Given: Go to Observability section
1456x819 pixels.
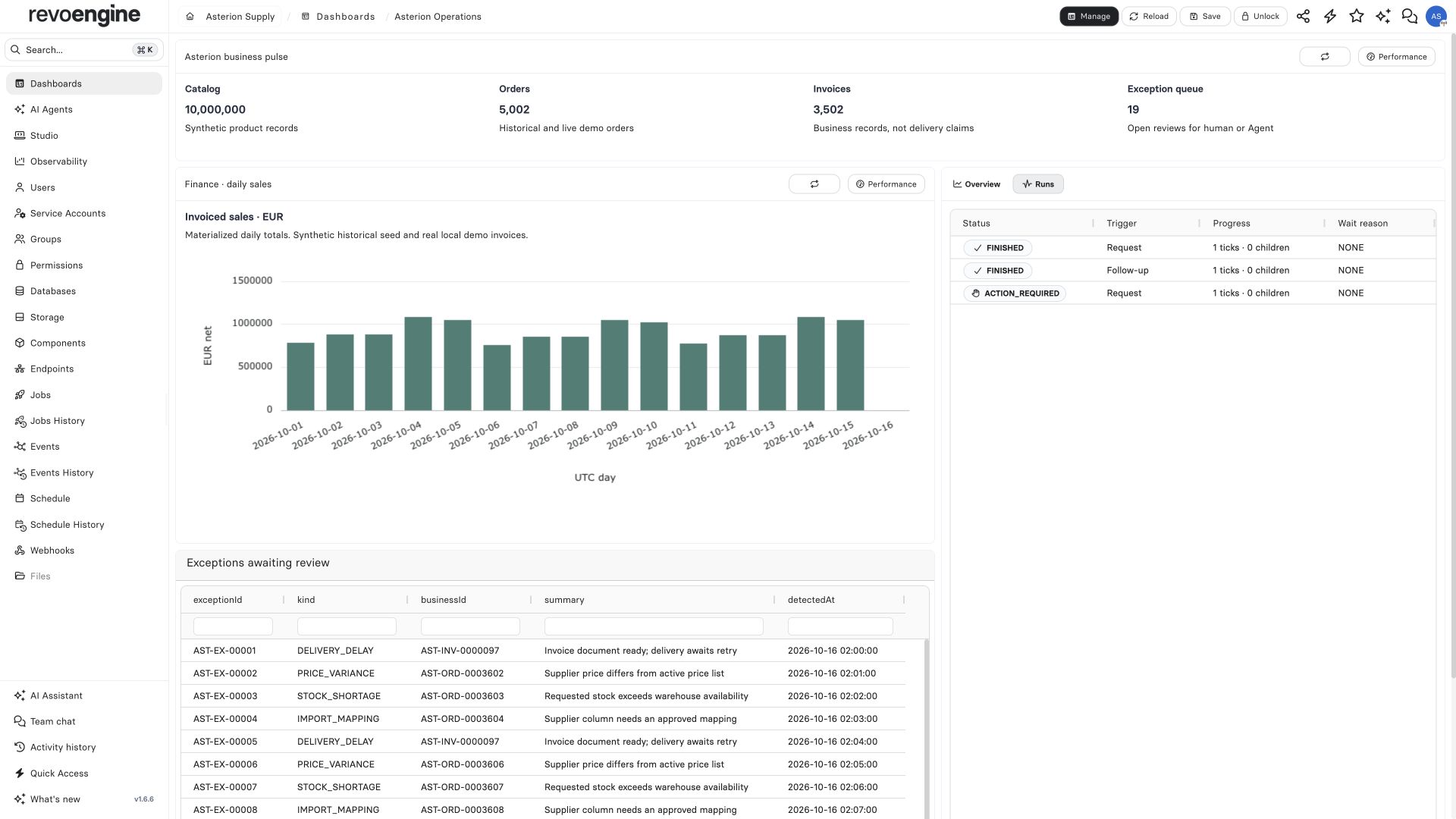Looking at the screenshot, I should click(84, 162).
